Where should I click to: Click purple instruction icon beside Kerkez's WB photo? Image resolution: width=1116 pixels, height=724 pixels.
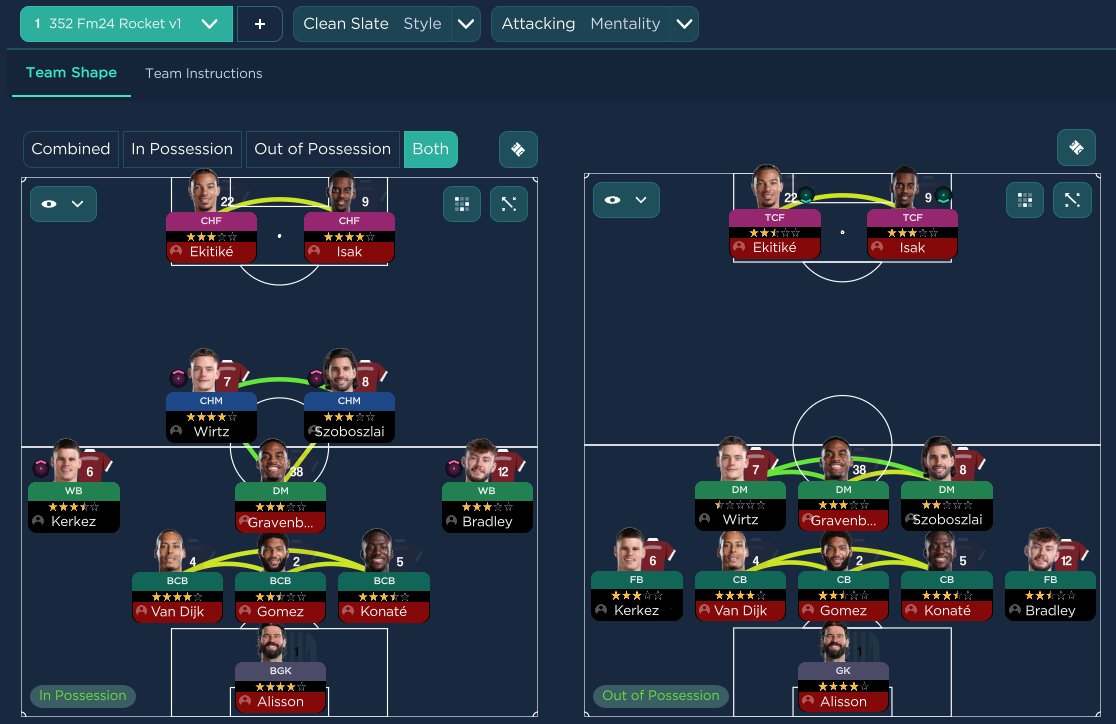pyautogui.click(x=41, y=468)
